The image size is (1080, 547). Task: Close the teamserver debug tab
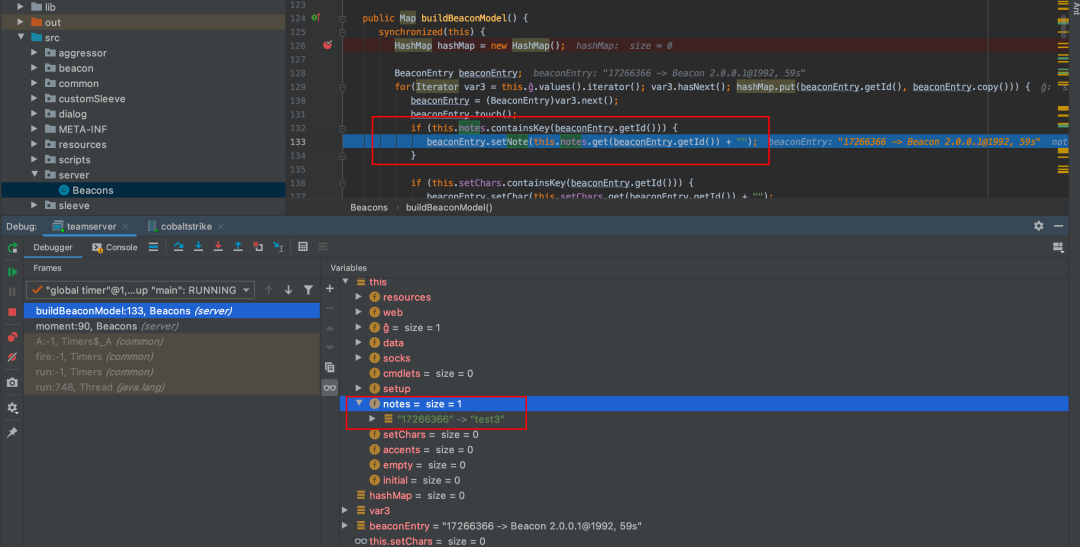125,227
